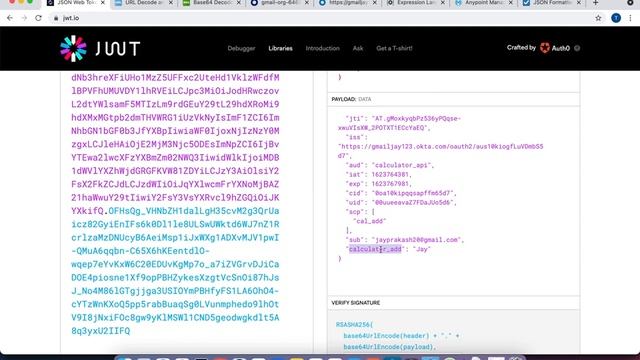Image resolution: width=640 pixels, height=360 pixels.
Task: Bookmark this page with the star icon
Action: (598, 18)
